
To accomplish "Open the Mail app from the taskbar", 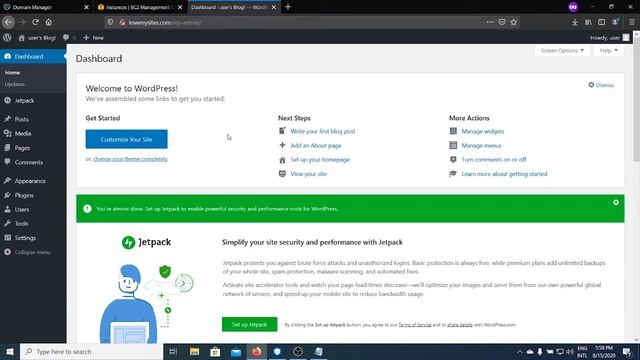I will 236,351.
